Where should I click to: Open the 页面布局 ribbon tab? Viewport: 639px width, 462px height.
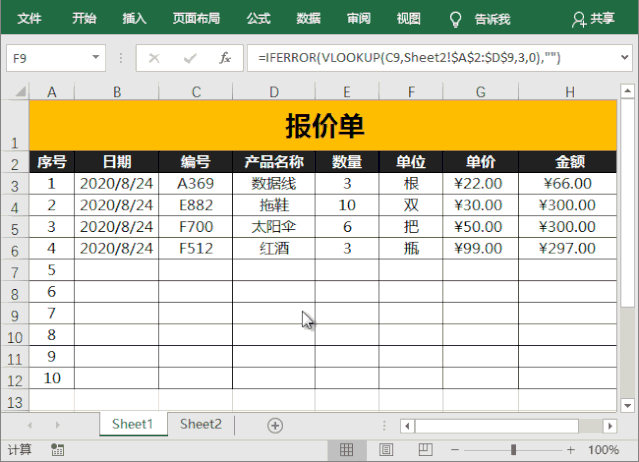click(x=196, y=19)
